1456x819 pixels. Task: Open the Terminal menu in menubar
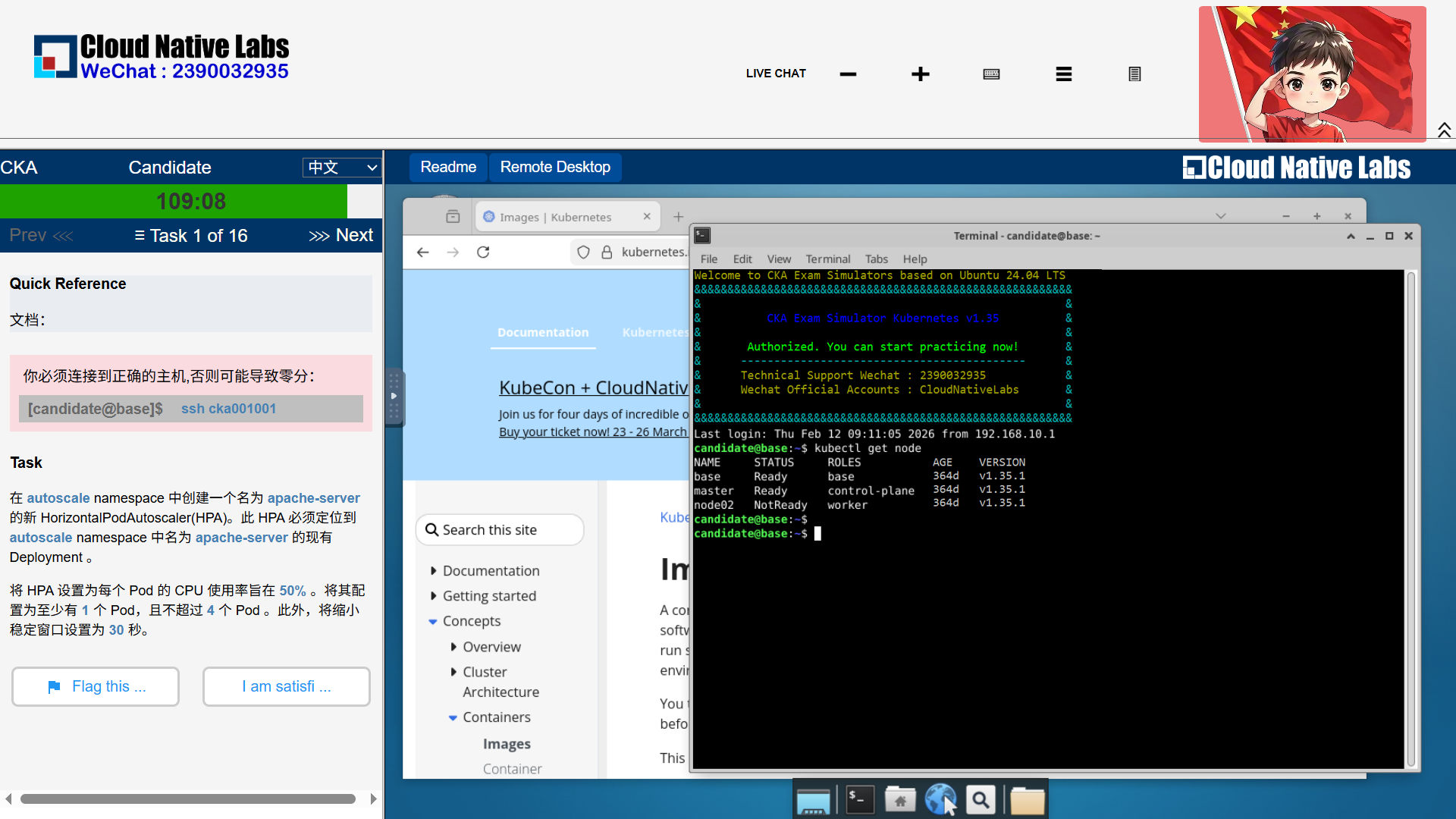click(x=827, y=259)
